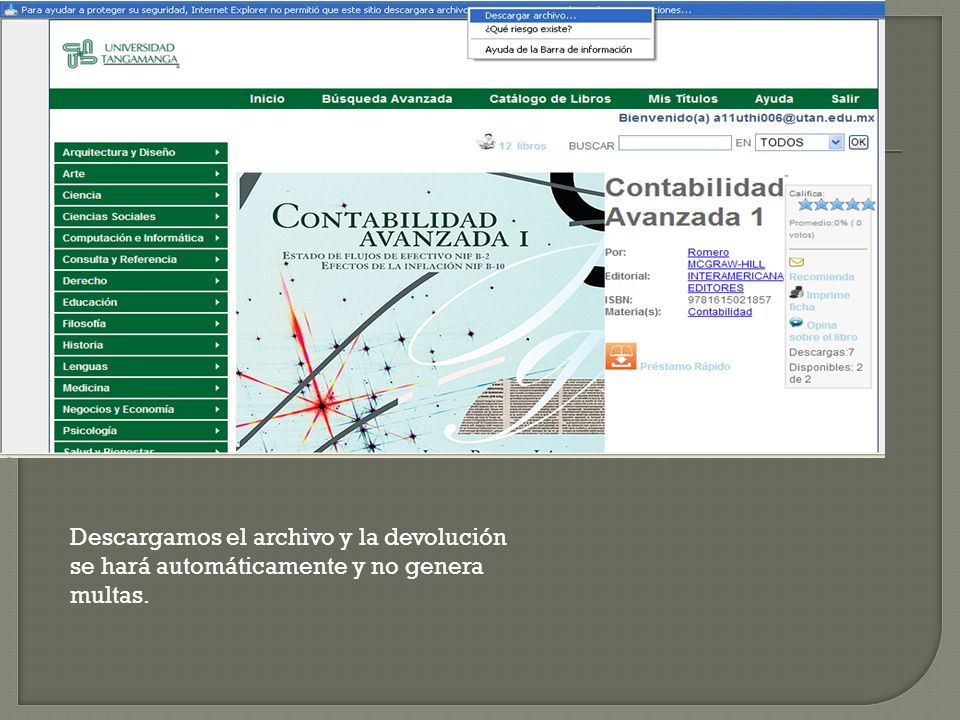The height and width of the screenshot is (720, 960).
Task: Click the Préstamo Rápido link
Action: pyautogui.click(x=684, y=366)
